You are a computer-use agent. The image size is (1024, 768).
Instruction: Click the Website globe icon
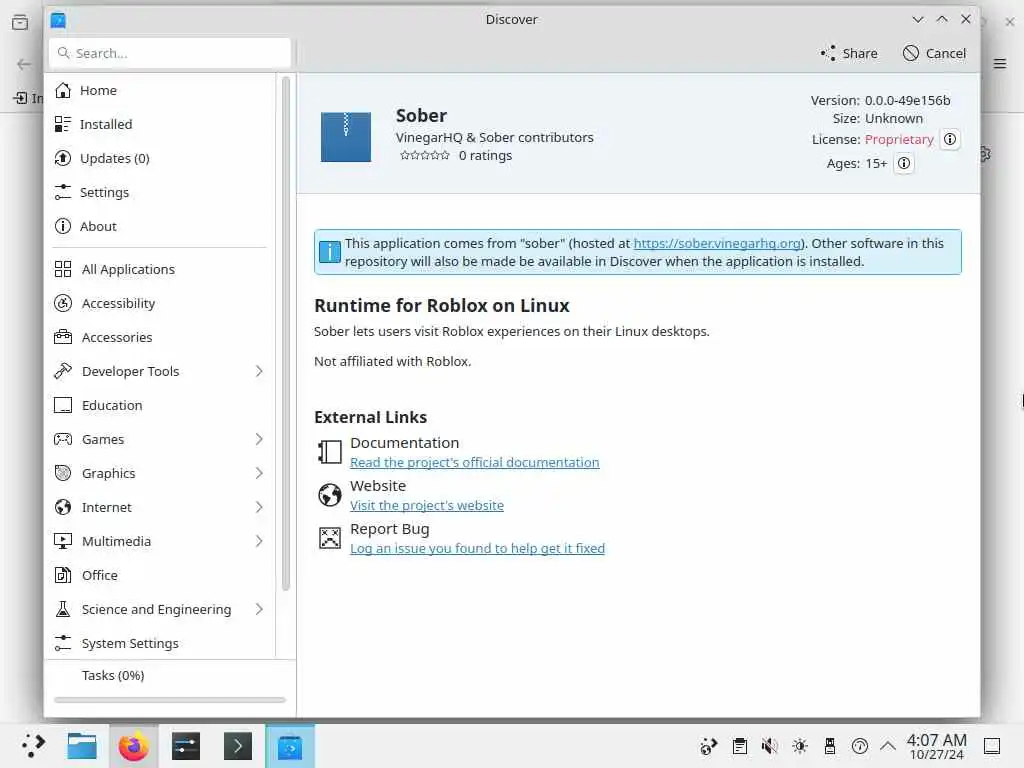pos(330,495)
